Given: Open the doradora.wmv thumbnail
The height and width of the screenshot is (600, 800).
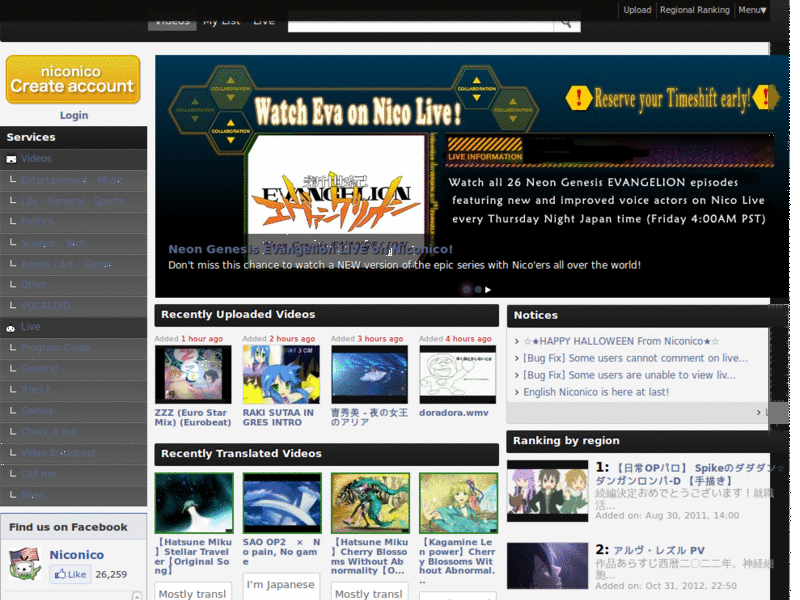Looking at the screenshot, I should click(458, 374).
